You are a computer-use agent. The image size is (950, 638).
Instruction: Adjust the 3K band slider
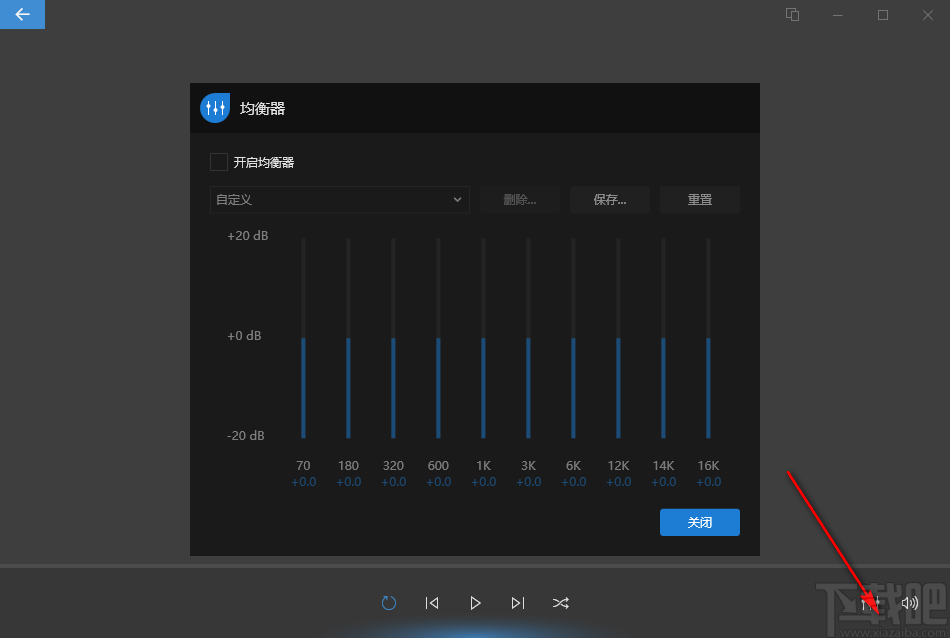tap(528, 338)
